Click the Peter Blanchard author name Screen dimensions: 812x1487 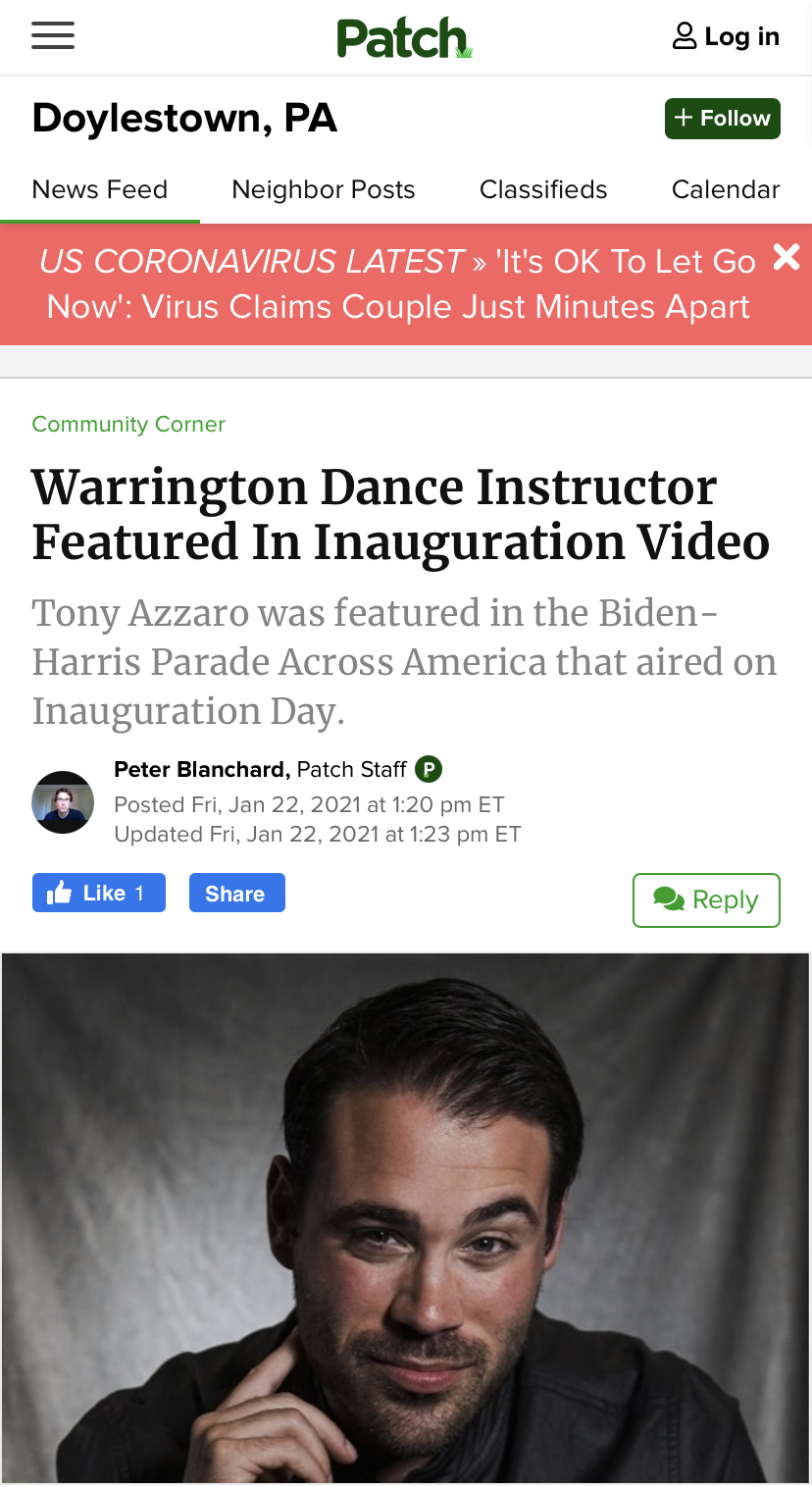tap(201, 769)
